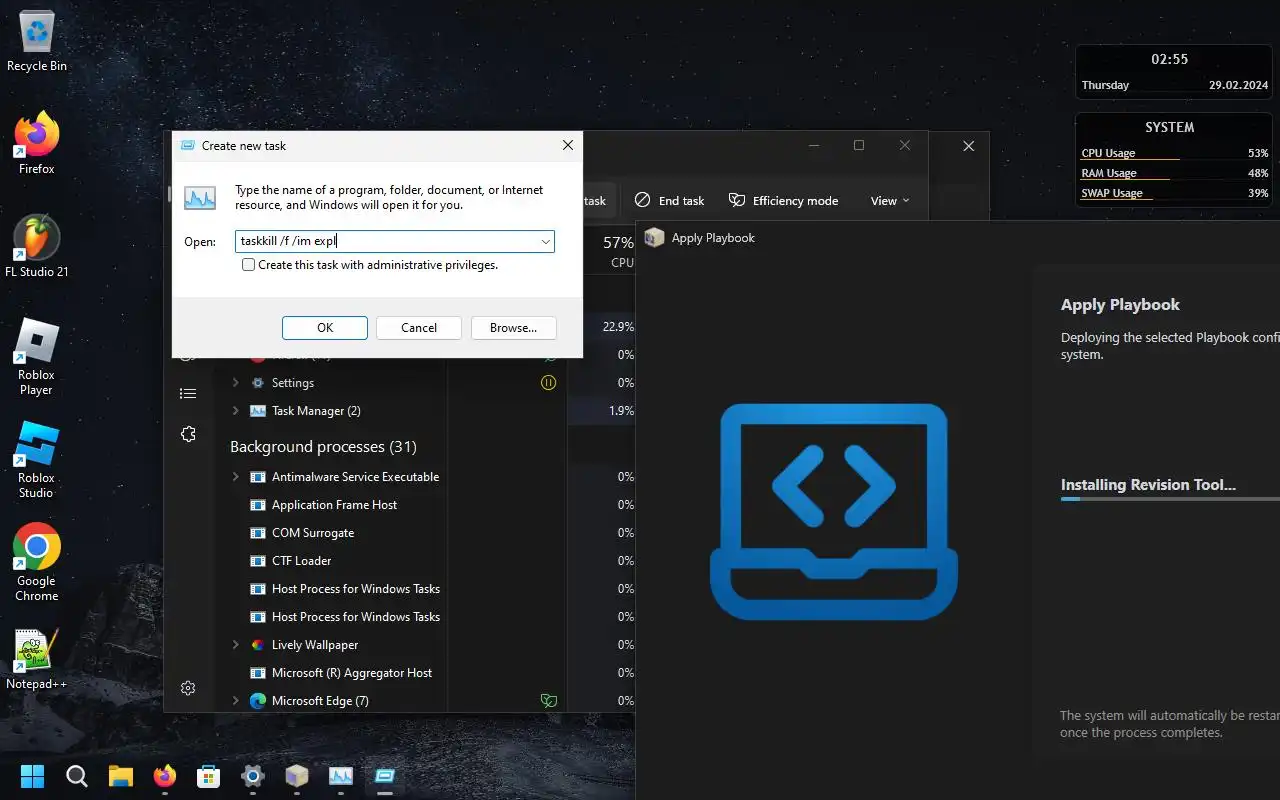Click Apply Playbook heading text
The image size is (1280, 800).
pos(1120,304)
